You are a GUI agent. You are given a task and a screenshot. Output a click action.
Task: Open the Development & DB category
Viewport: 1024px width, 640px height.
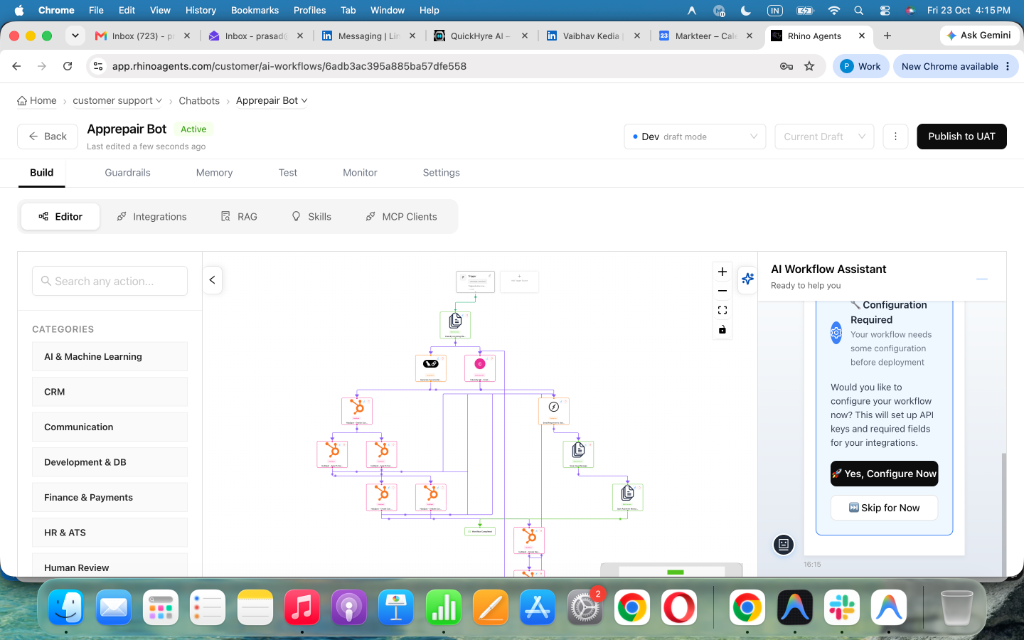click(110, 462)
